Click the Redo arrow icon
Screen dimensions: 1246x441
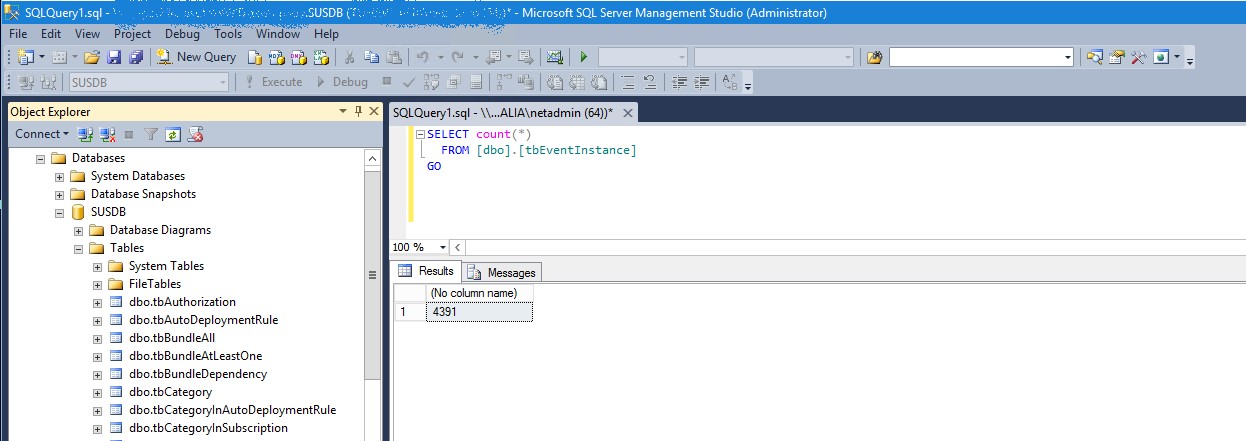457,57
